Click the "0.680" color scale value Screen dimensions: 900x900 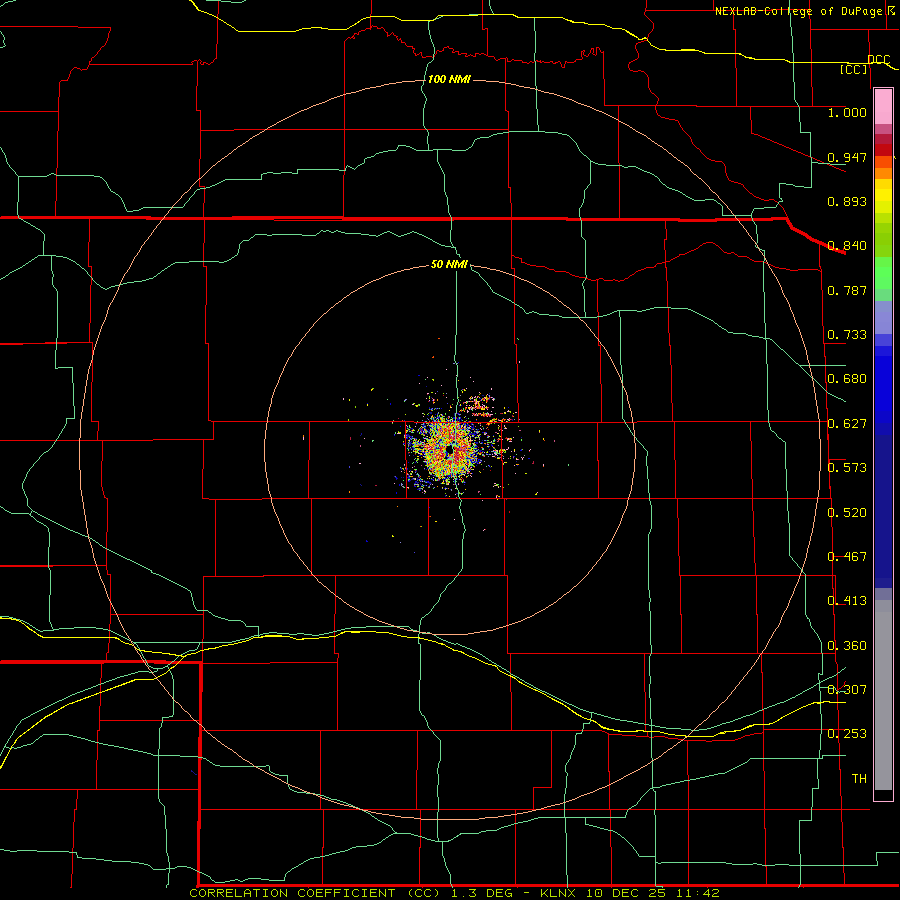[847, 379]
